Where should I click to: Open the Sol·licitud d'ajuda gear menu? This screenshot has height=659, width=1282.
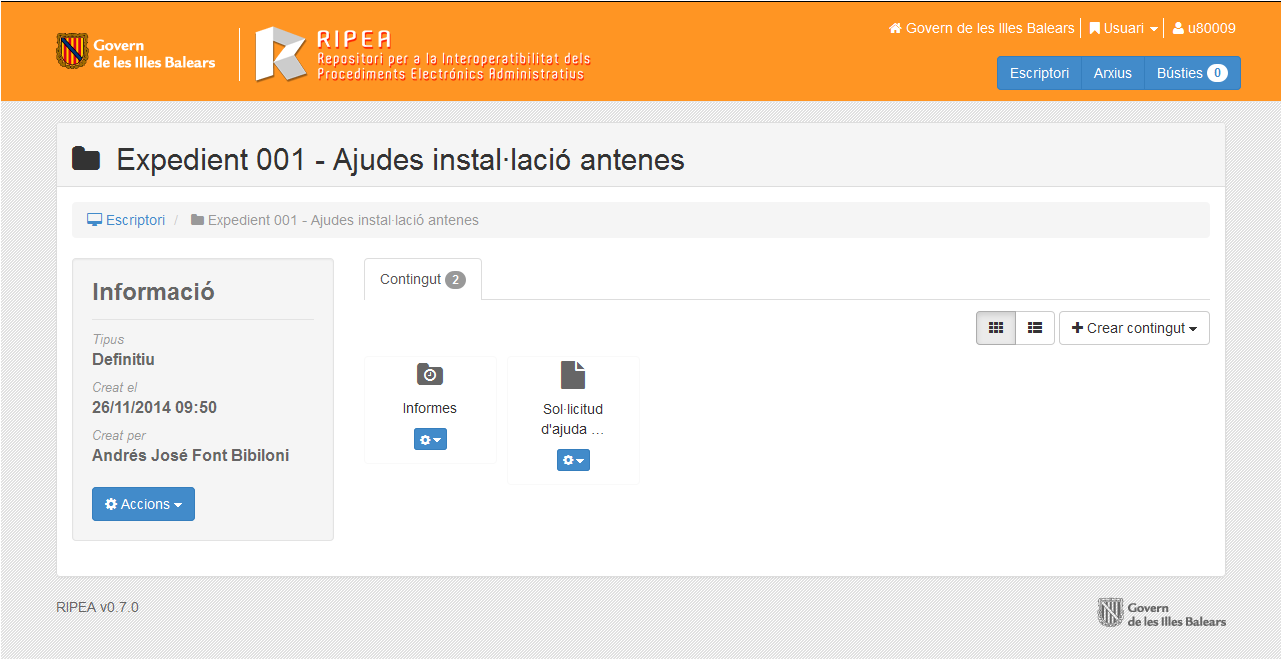pos(573,460)
